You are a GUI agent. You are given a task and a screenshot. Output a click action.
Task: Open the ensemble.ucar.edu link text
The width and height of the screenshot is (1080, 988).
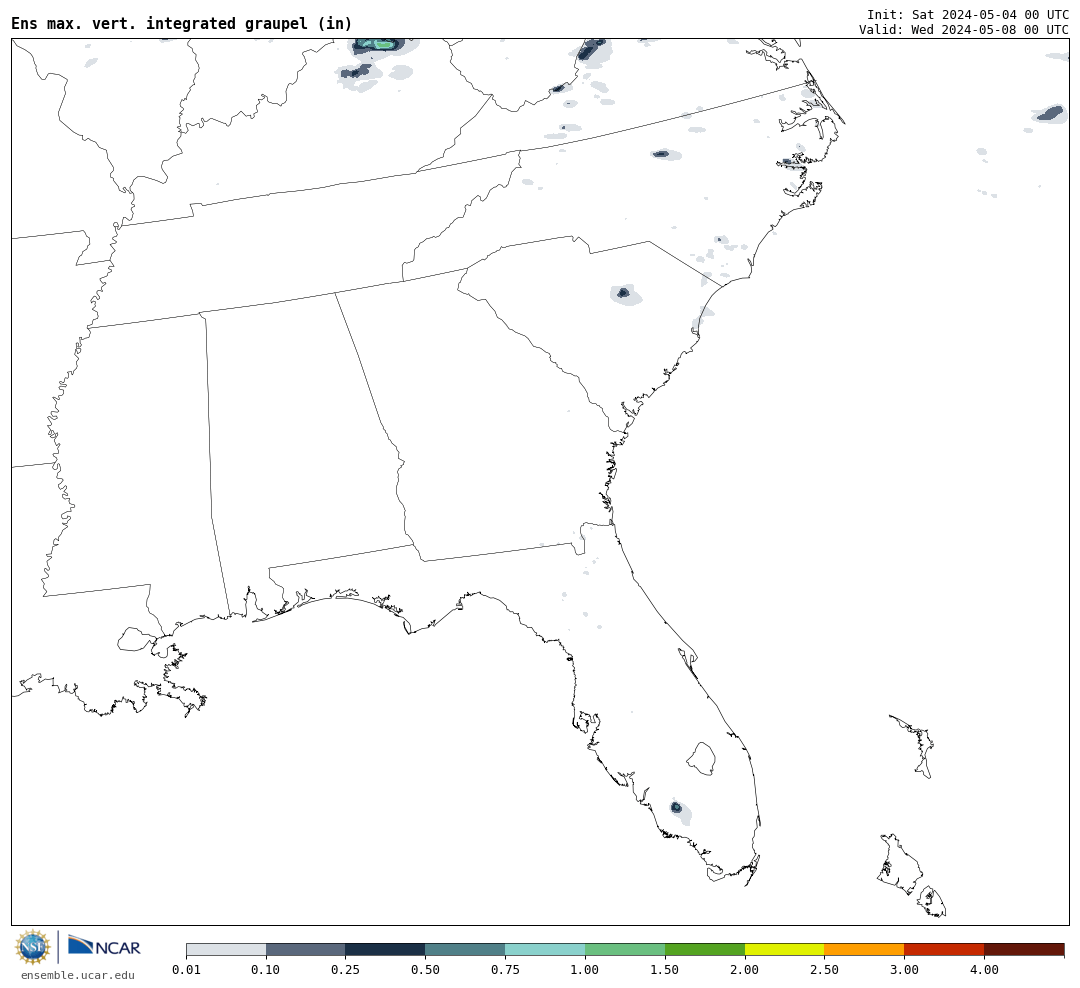click(78, 975)
